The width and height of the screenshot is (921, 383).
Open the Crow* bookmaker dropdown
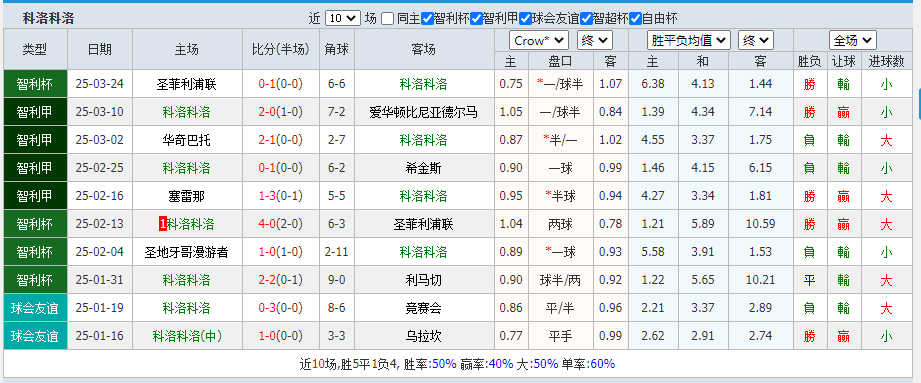point(539,41)
